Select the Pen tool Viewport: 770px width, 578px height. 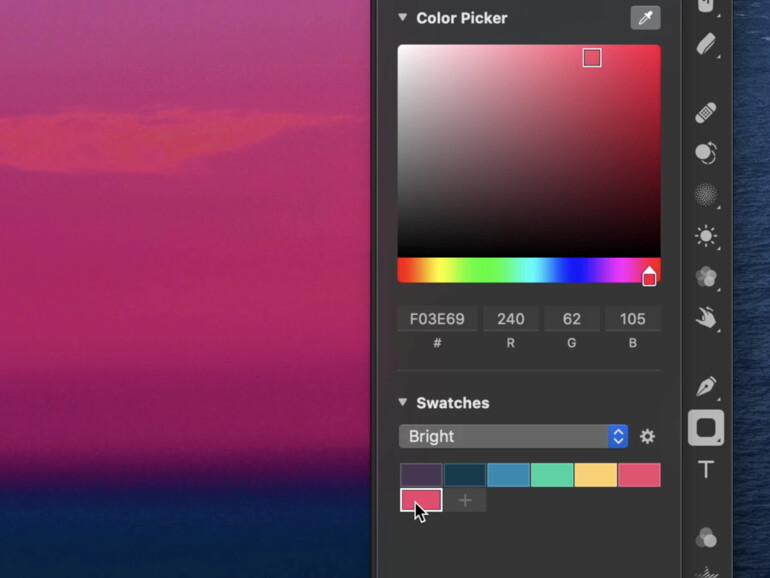tap(706, 386)
